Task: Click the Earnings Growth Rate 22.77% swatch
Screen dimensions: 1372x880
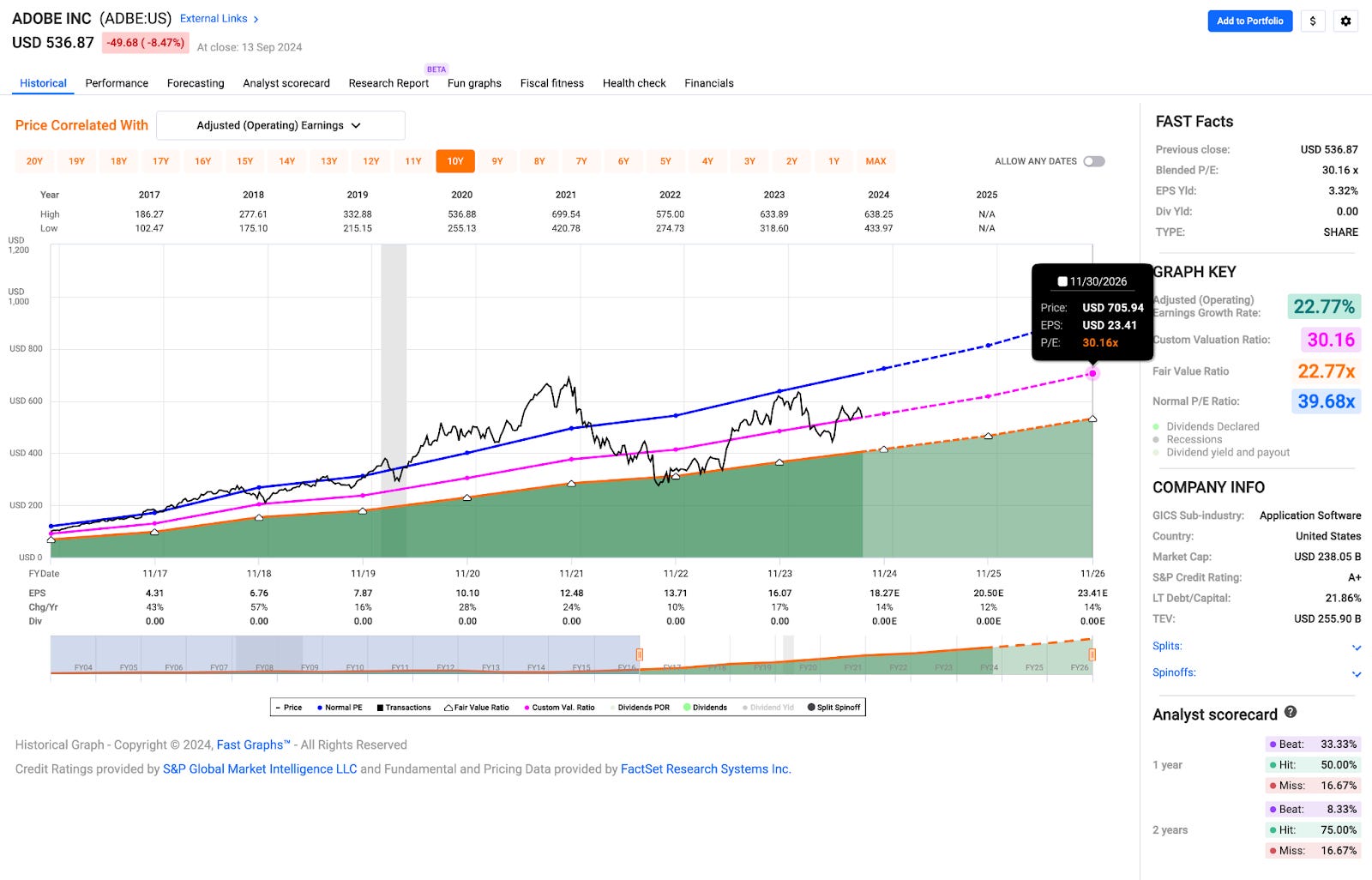Action: [x=1324, y=306]
